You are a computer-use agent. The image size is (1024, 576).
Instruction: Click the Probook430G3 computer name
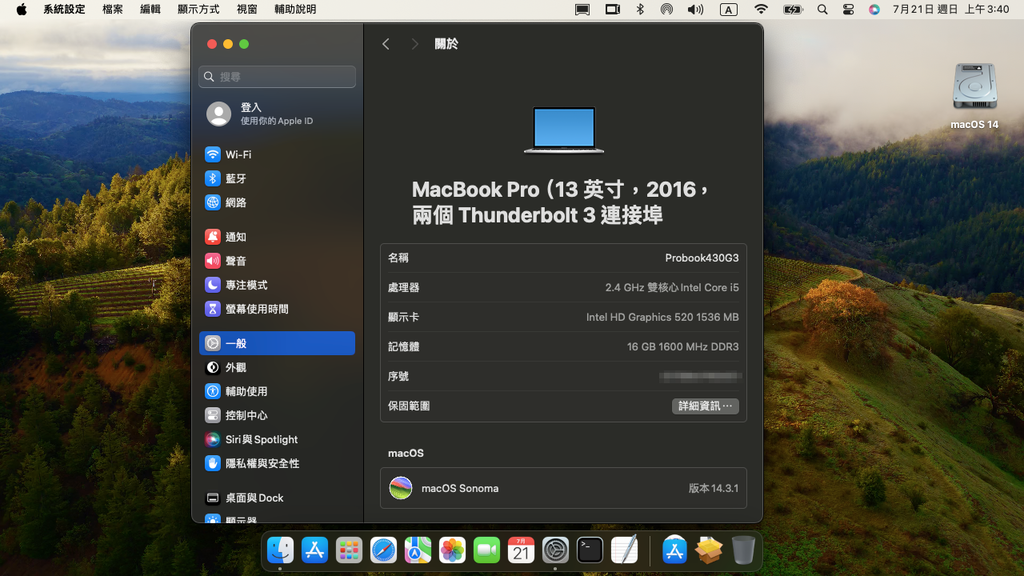coord(702,258)
